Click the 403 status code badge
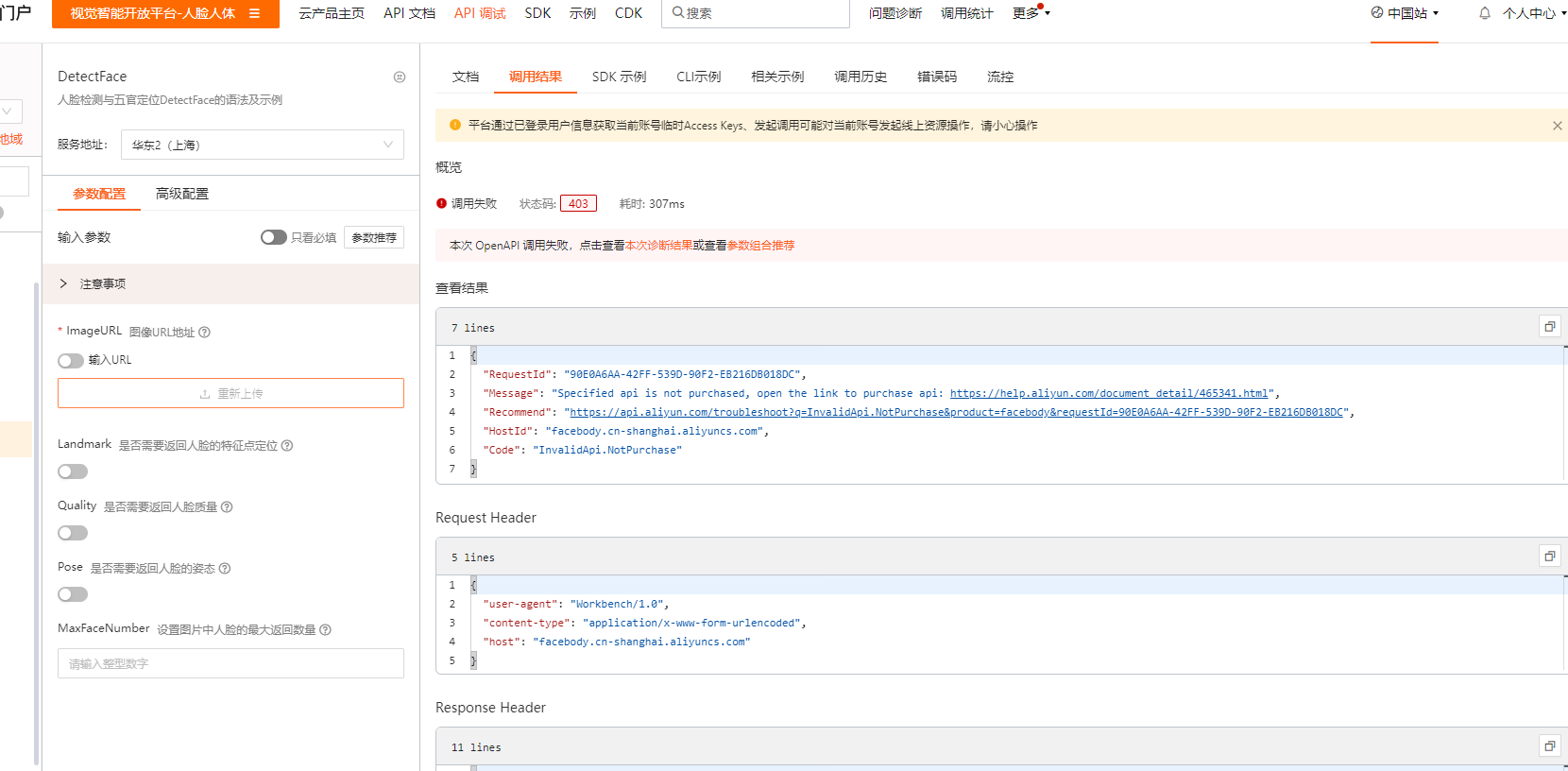Viewport: 1568px width, 771px height. 578,203
